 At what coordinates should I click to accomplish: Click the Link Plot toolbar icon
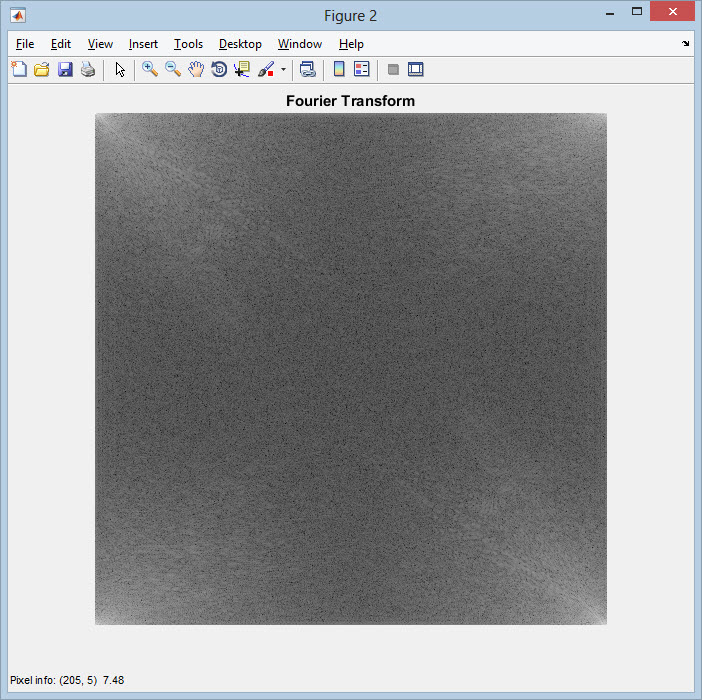point(308,69)
